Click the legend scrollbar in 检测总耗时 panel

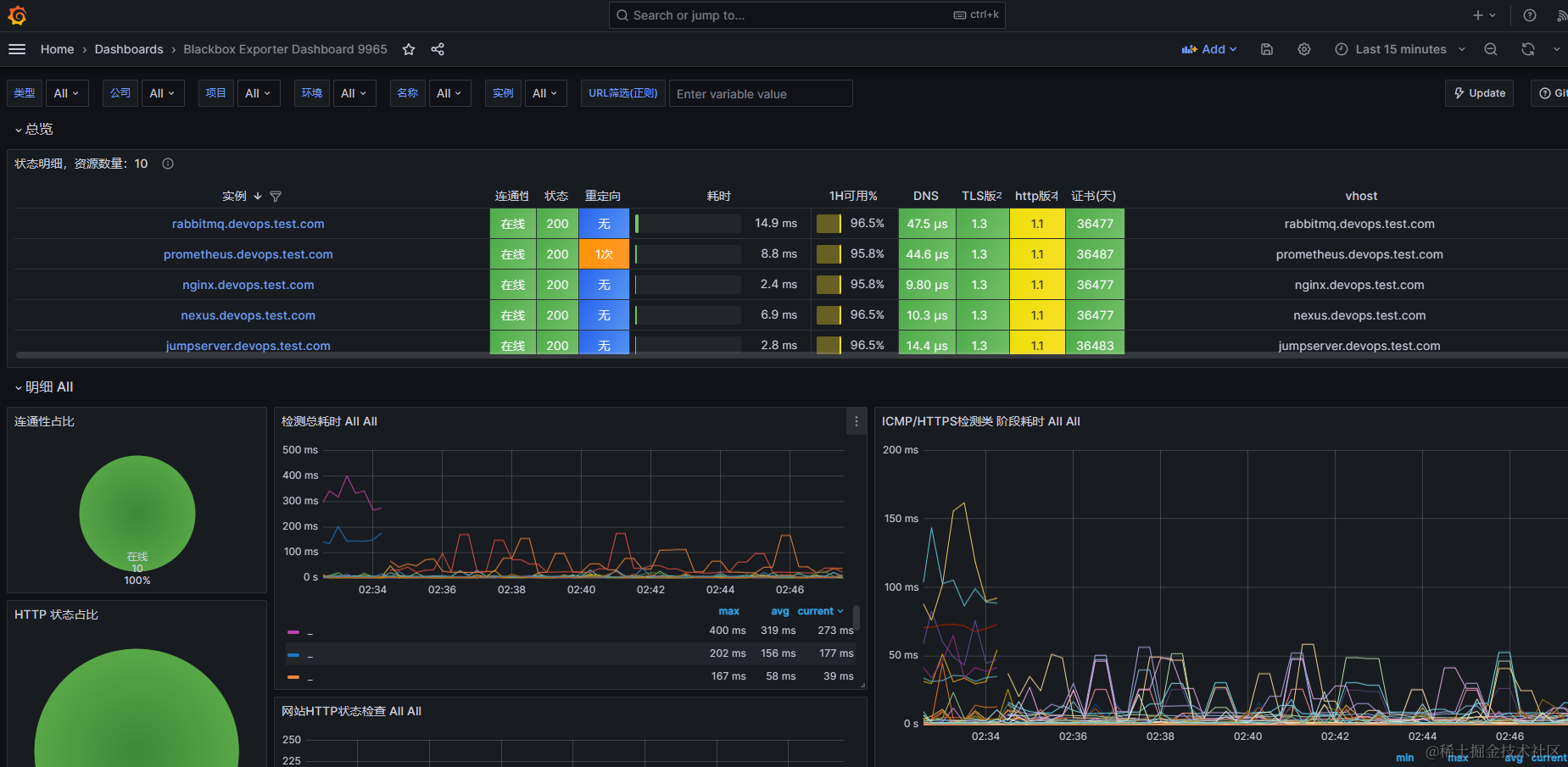[857, 617]
